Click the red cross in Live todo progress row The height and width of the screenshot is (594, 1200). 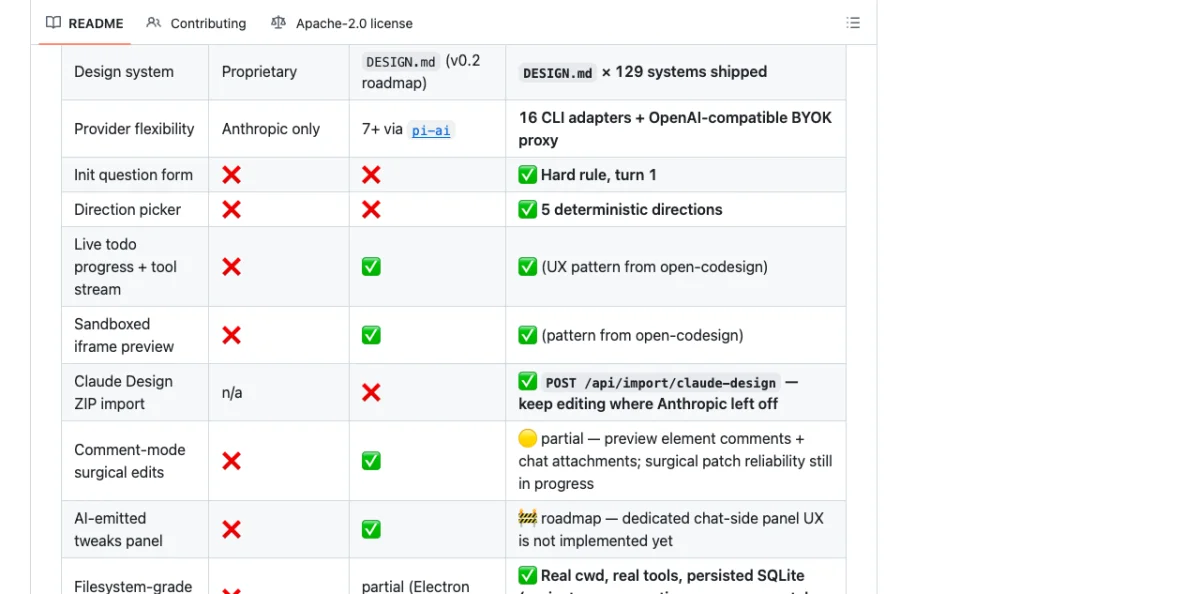pos(231,267)
